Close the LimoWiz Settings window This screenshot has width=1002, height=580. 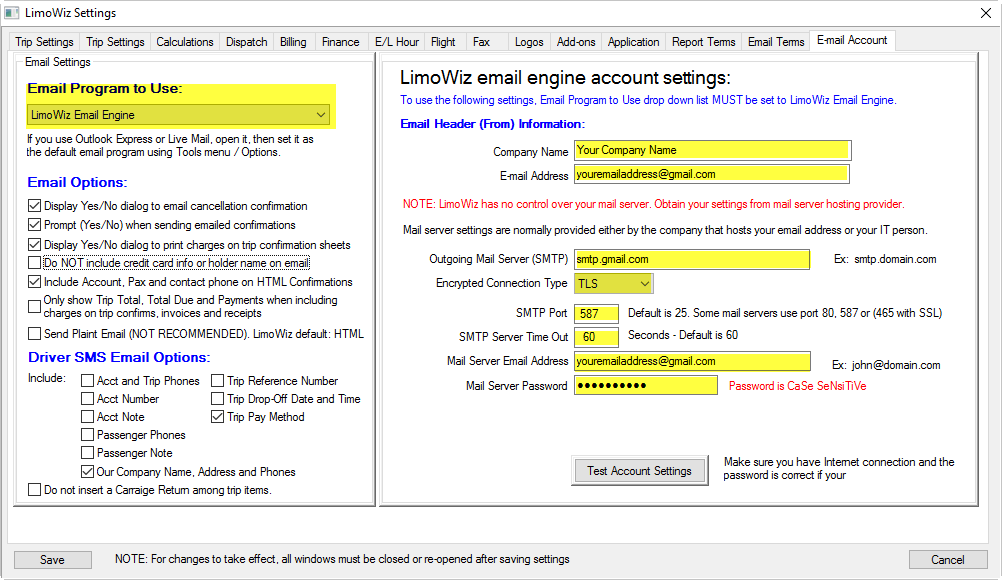click(x=986, y=13)
